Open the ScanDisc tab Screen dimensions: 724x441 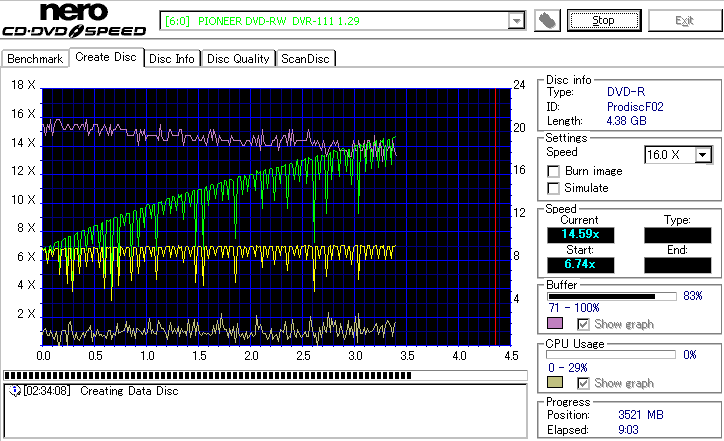point(305,59)
